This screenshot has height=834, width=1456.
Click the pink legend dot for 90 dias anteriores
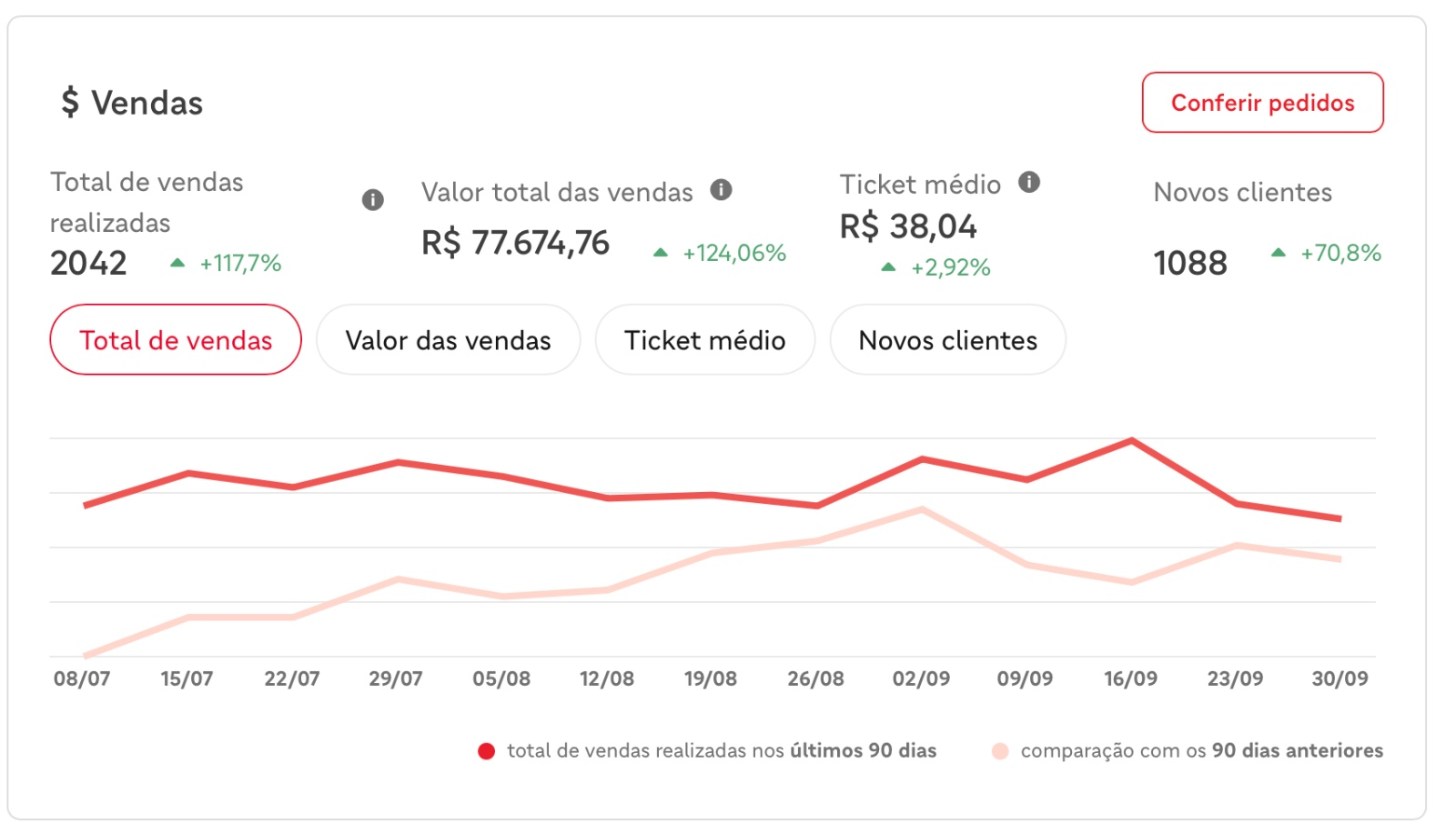tap(1000, 751)
